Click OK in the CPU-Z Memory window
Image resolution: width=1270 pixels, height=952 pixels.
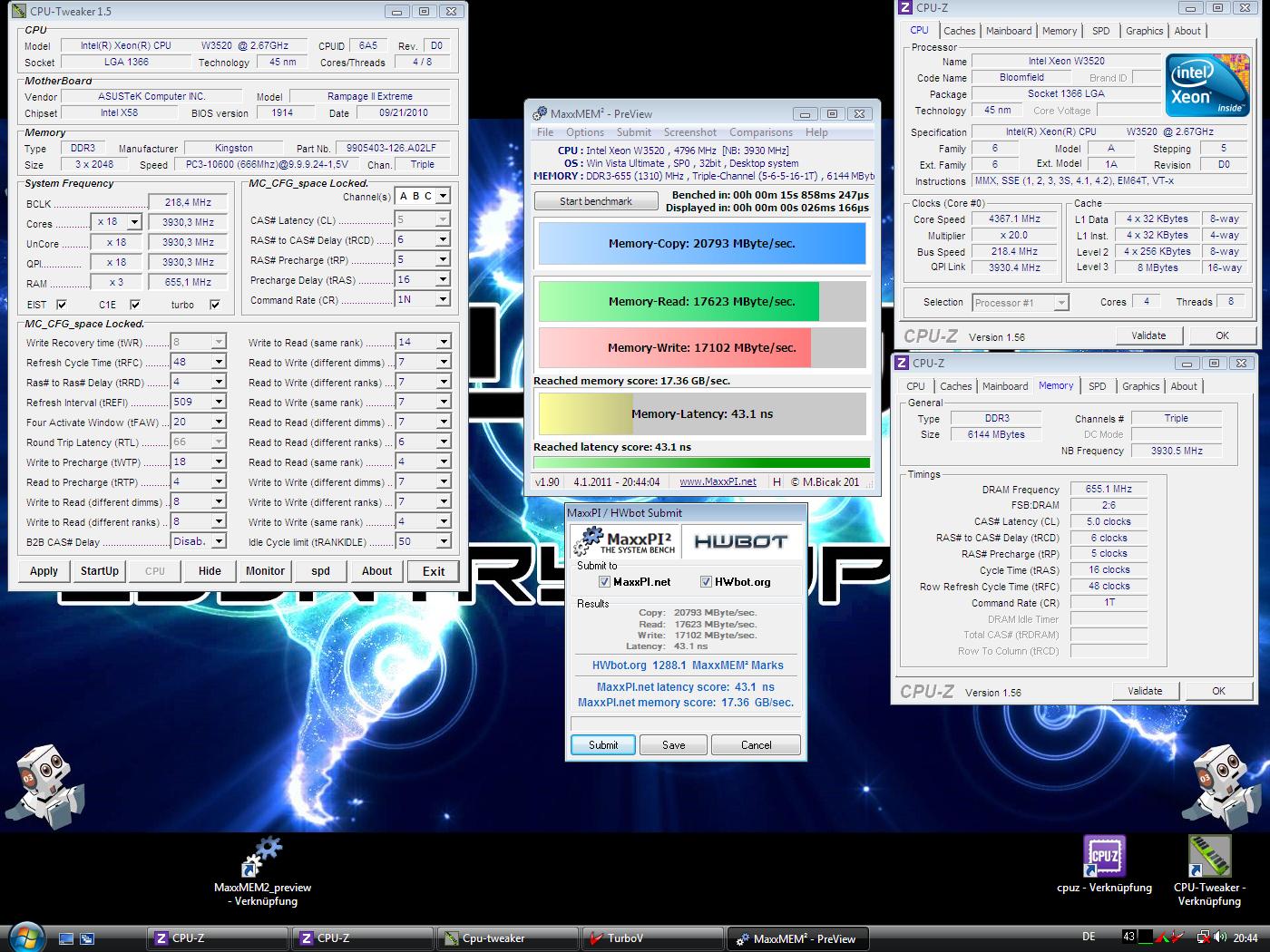(1218, 691)
